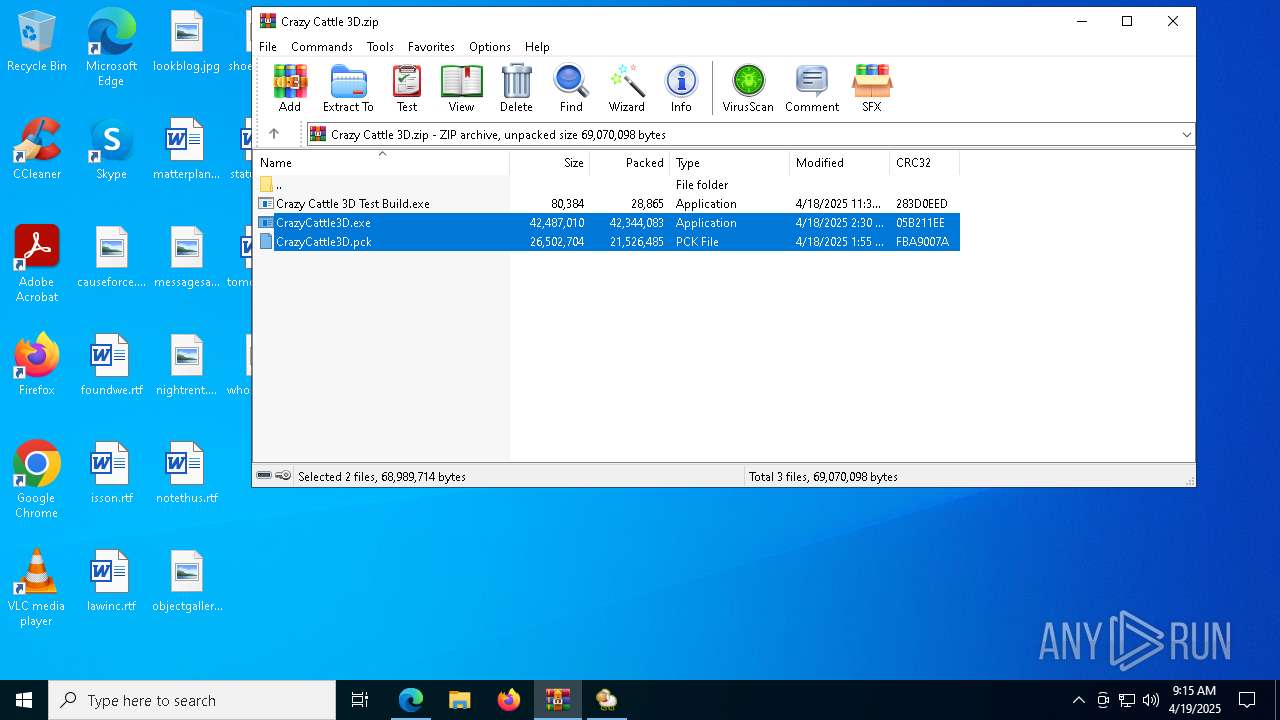This screenshot has width=1280, height=720.
Task: Select the notethus.rtf desktop document
Action: [x=186, y=474]
